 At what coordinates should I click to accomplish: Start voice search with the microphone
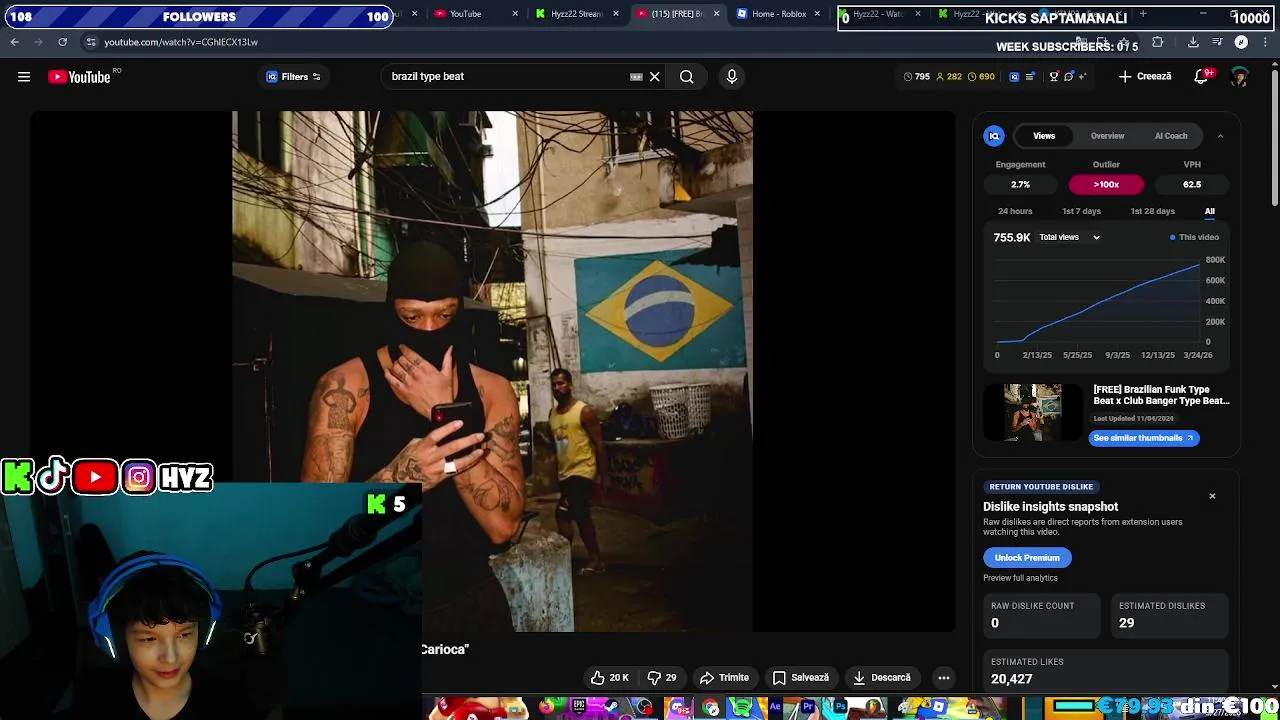(732, 76)
